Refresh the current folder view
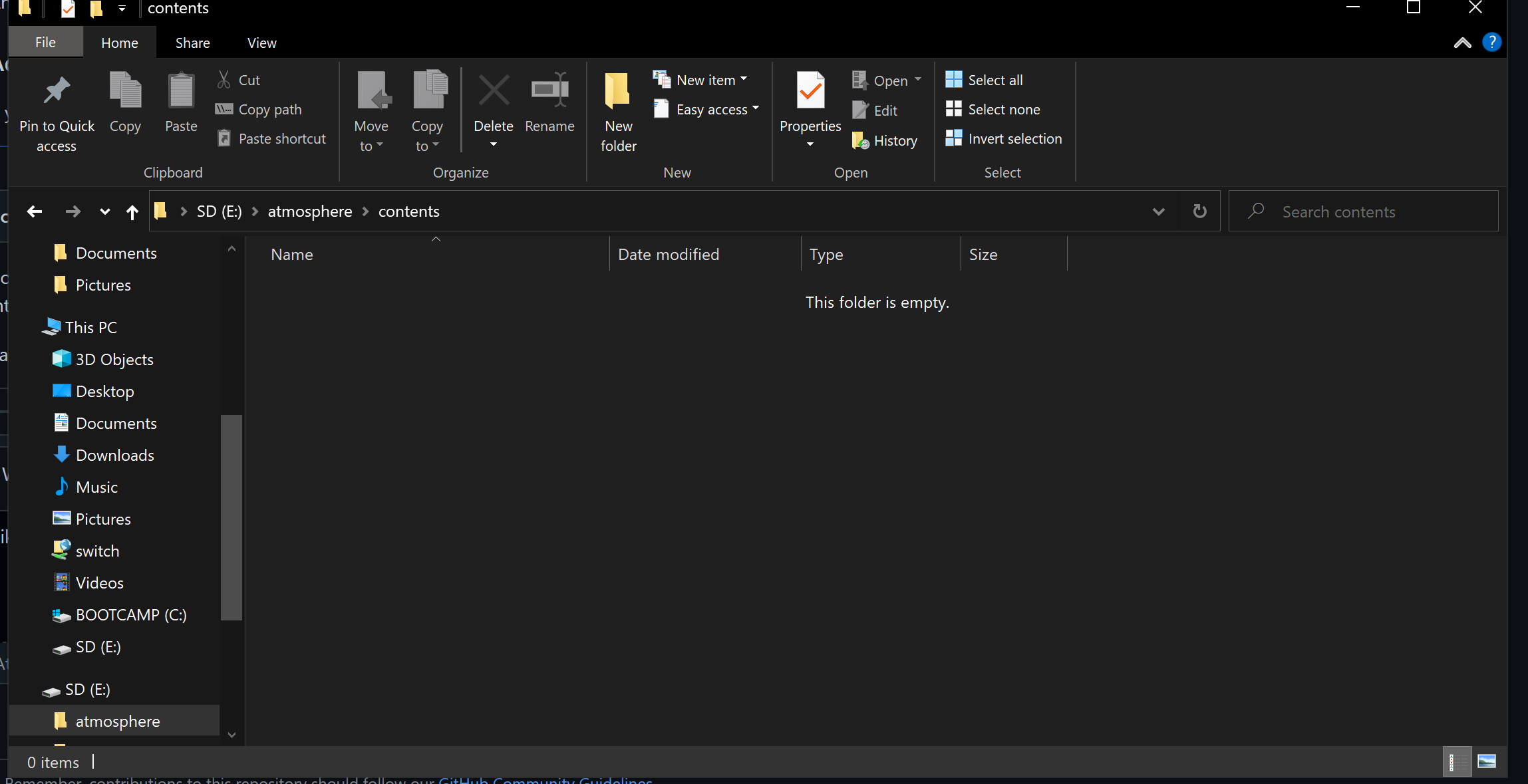The height and width of the screenshot is (784, 1528). [1199, 211]
